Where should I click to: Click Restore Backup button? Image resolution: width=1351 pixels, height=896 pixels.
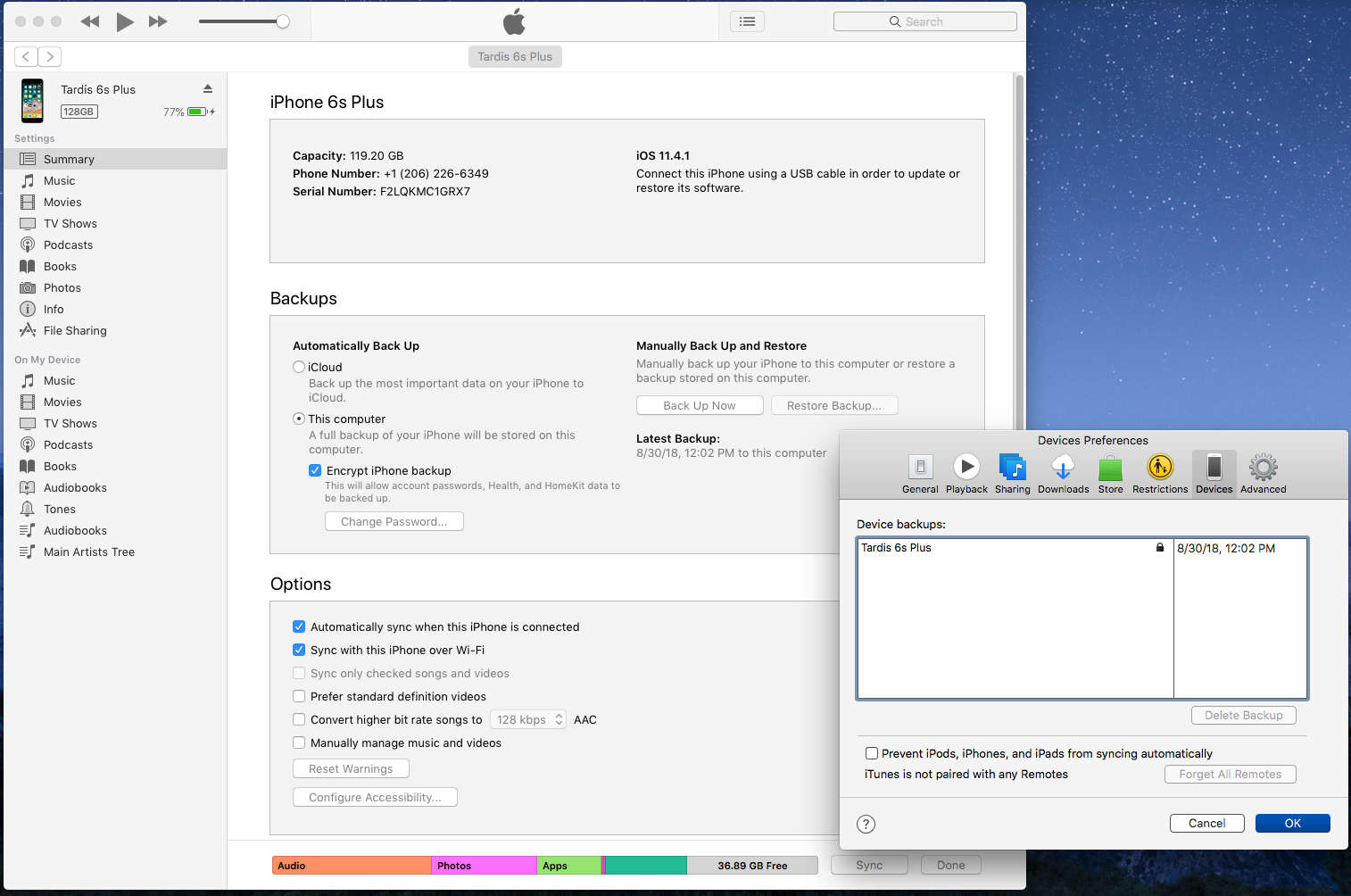pos(834,405)
